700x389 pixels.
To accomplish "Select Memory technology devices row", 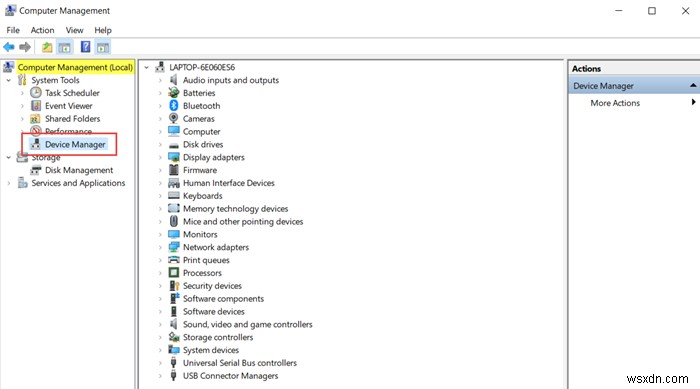I will tap(235, 209).
